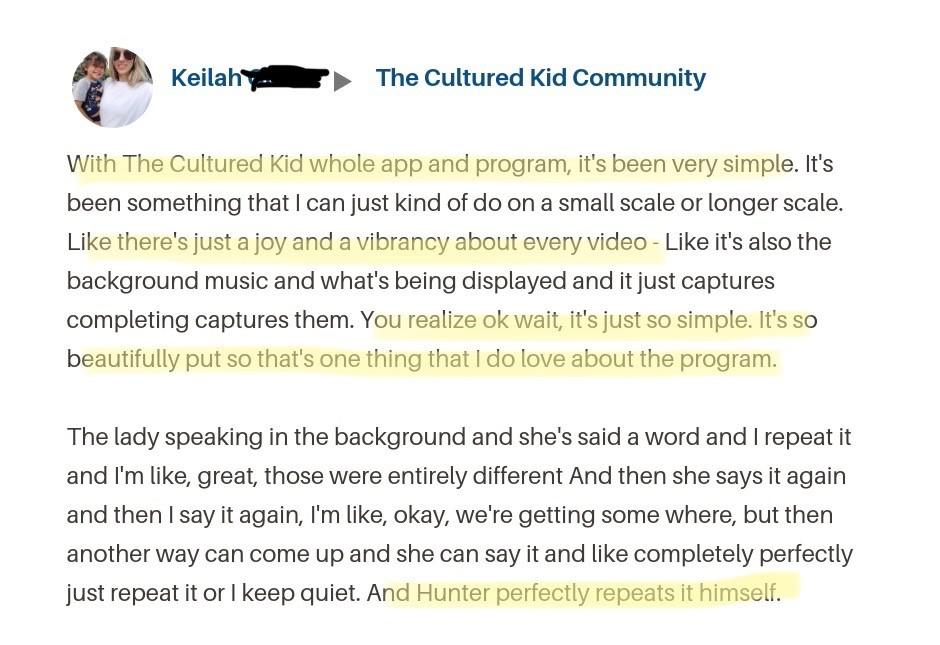Image resolution: width=940 pixels, height=645 pixels.
Task: Click the child's face in profile photo
Action: (94, 66)
